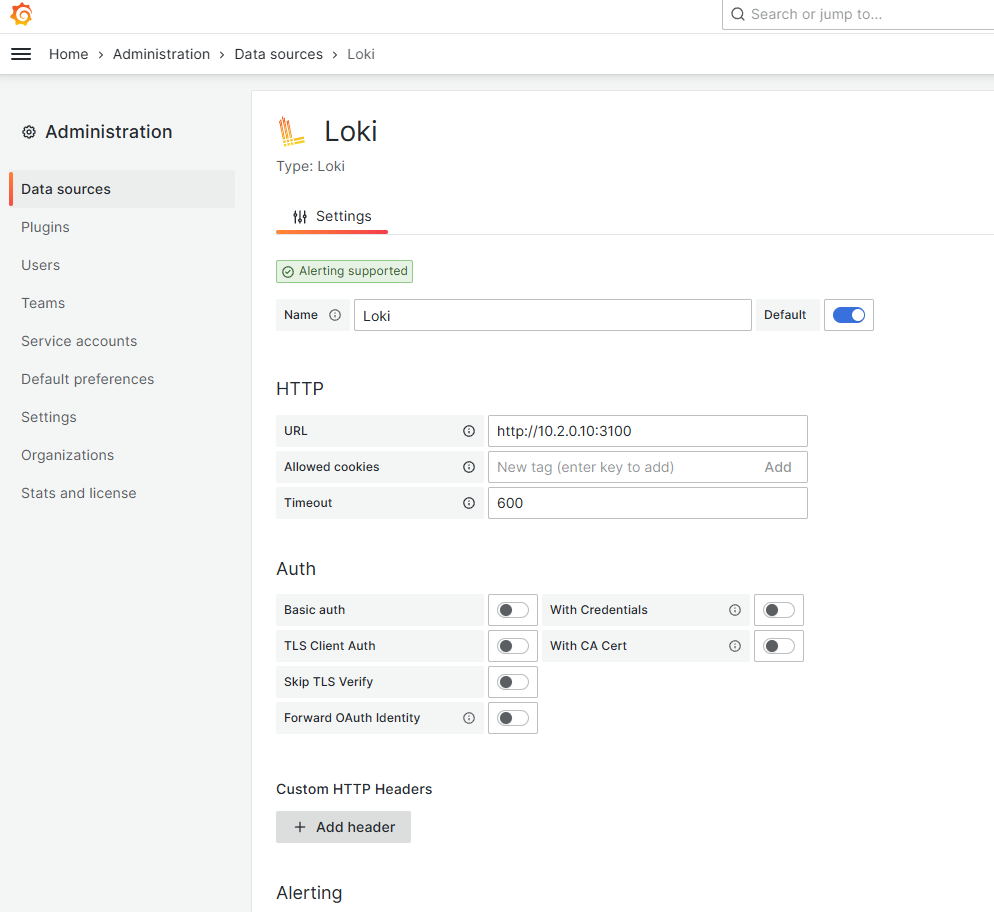Viewport: 994px width, 912px height.
Task: Click the Add header button
Action: coord(343,827)
